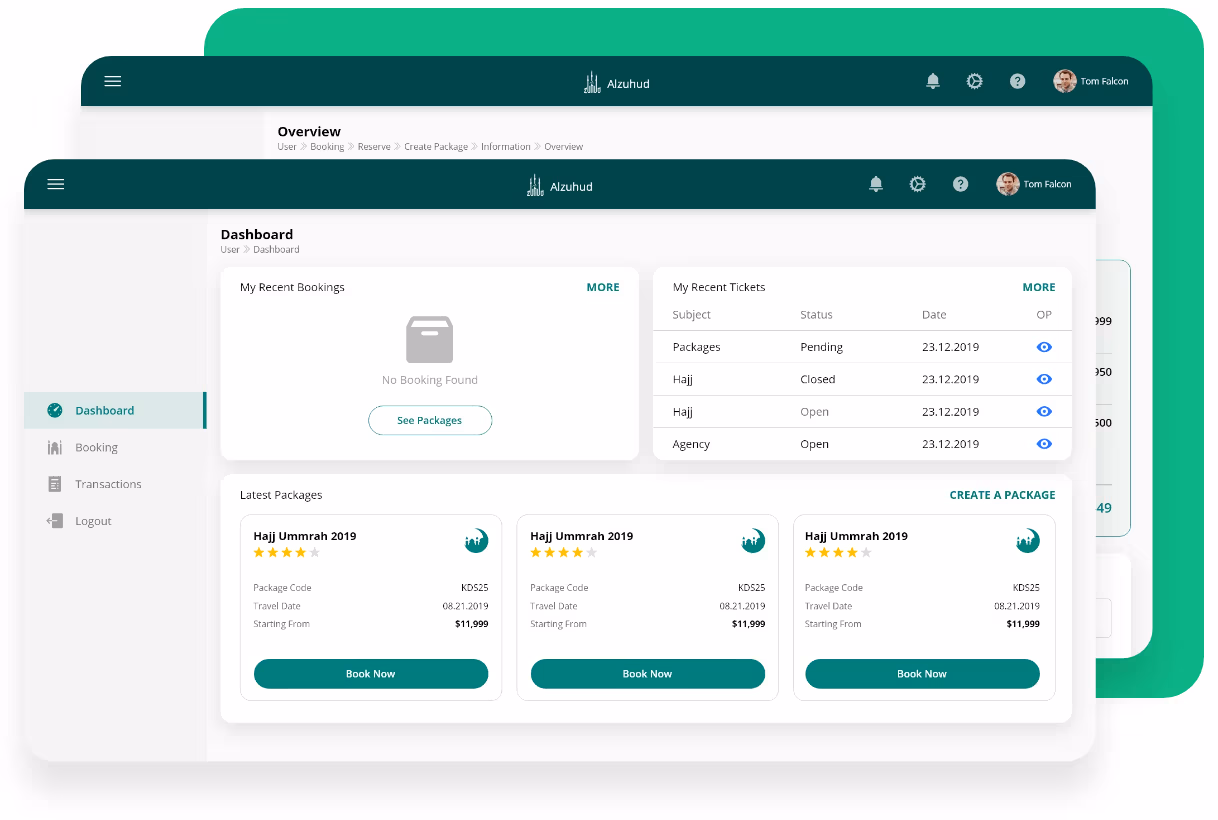Click the empty box No Booking icon

(x=429, y=340)
